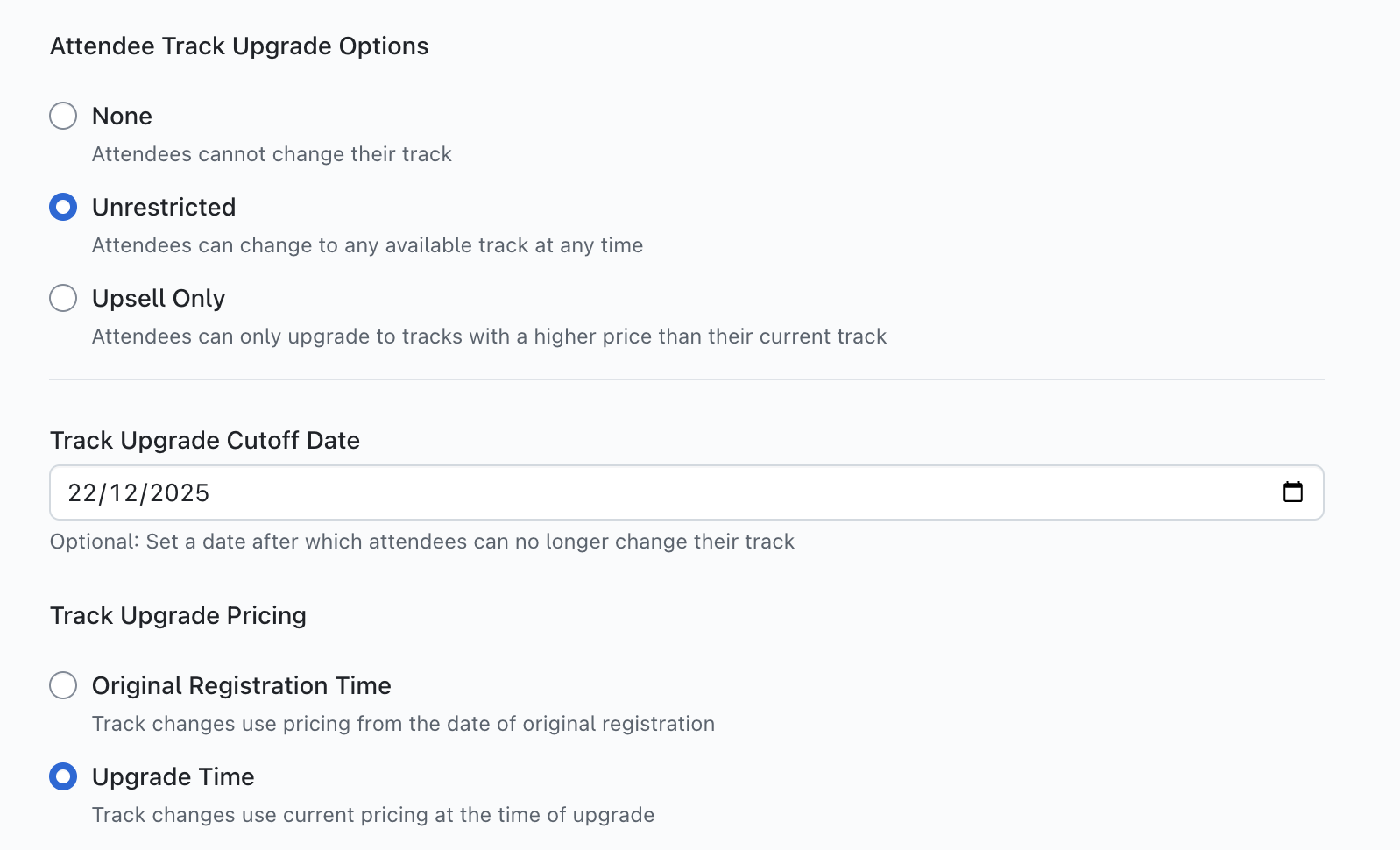
Task: Select the None radio button
Action: pyautogui.click(x=63, y=116)
